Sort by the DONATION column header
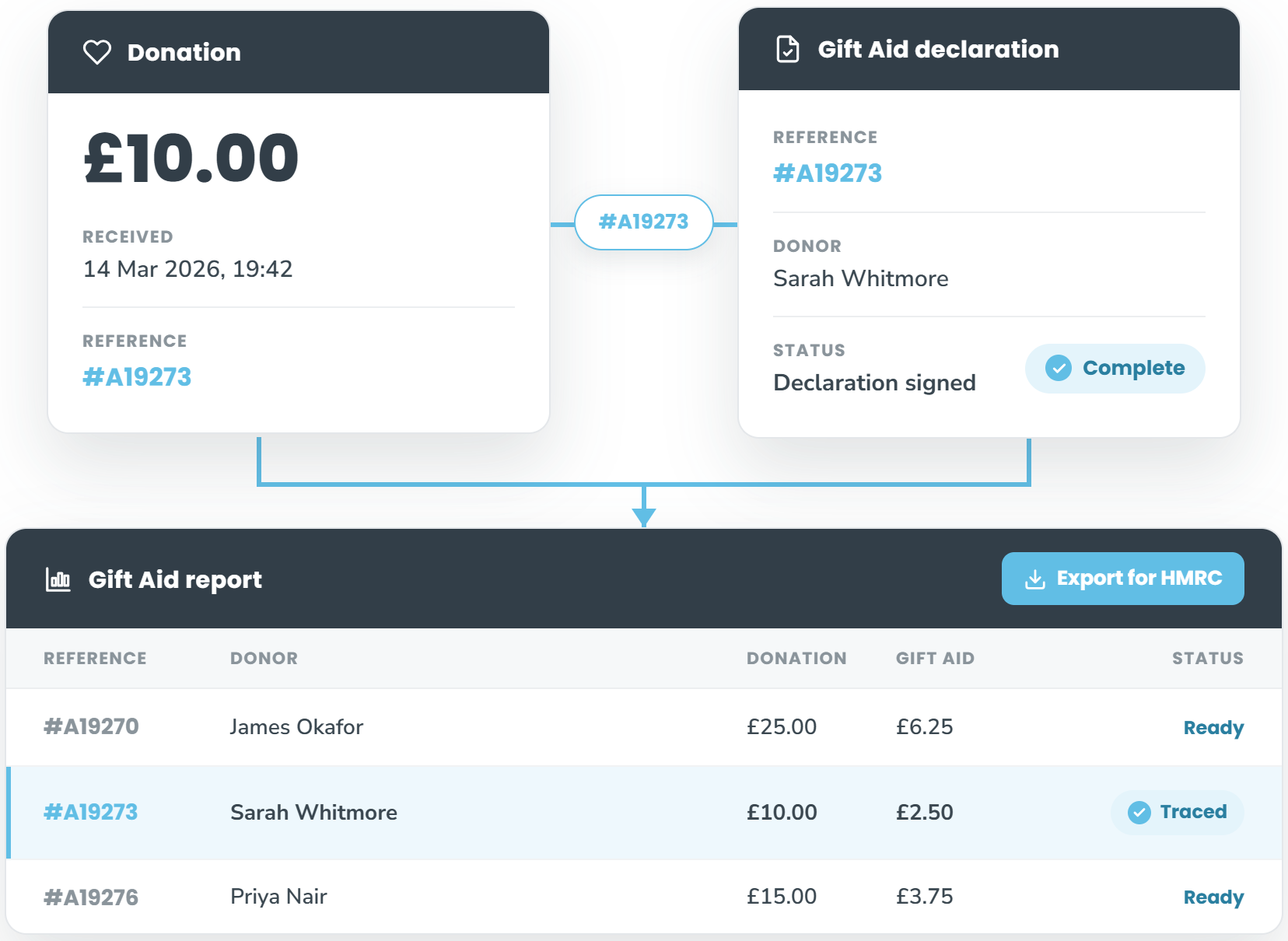Image resolution: width=1288 pixels, height=941 pixels. coord(796,658)
